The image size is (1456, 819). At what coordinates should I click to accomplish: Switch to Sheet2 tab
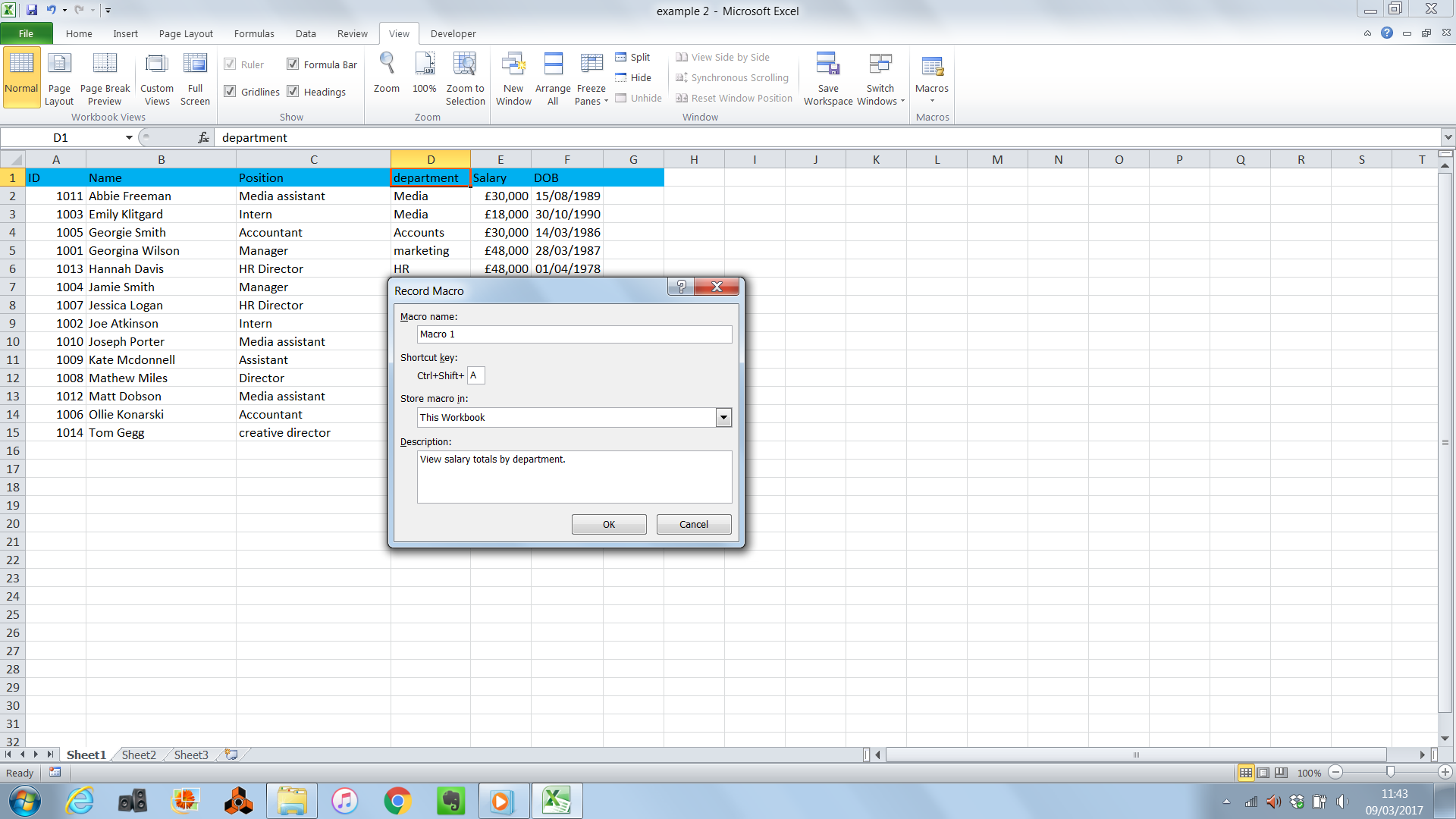139,755
